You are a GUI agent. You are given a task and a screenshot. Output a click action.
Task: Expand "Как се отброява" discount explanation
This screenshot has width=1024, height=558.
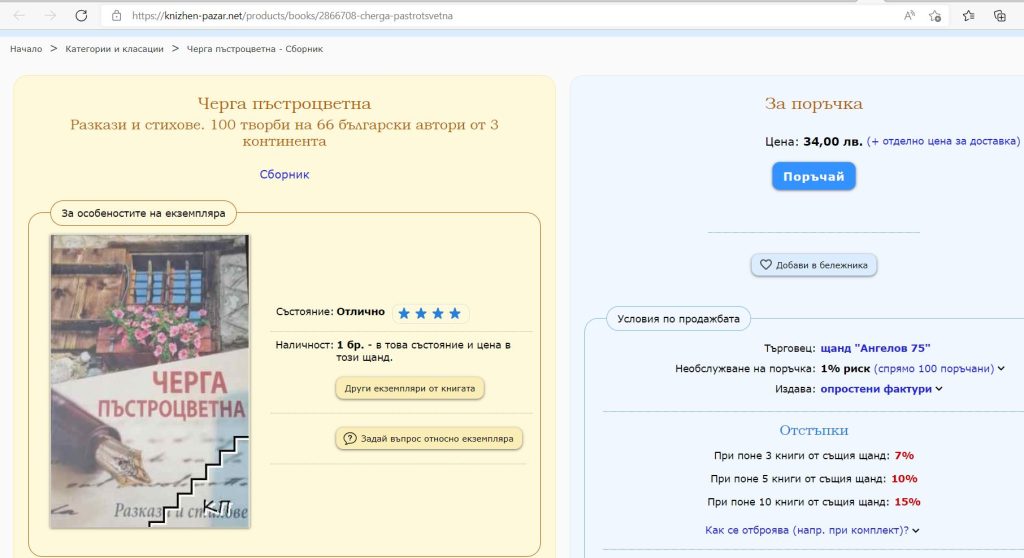pos(812,530)
